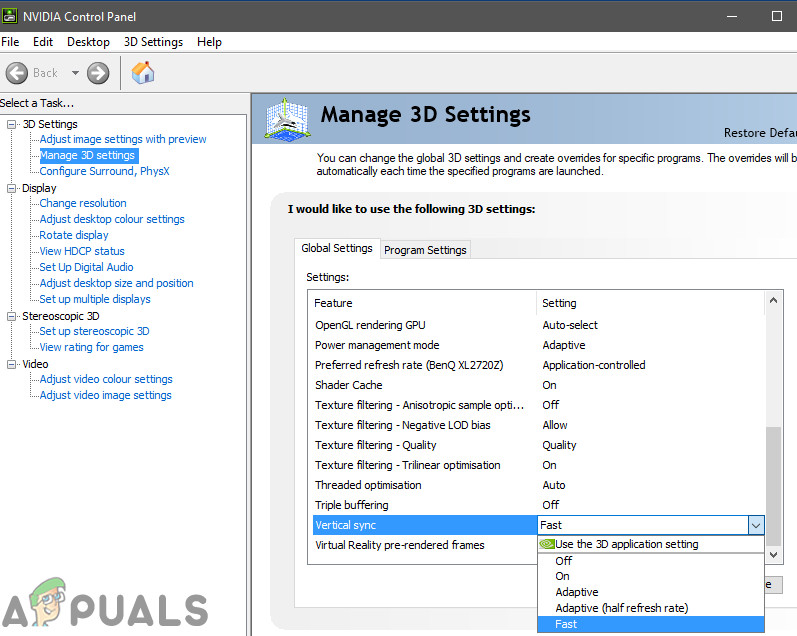Choose Use the 3D application setting option
The width and height of the screenshot is (797, 636).
[651, 544]
